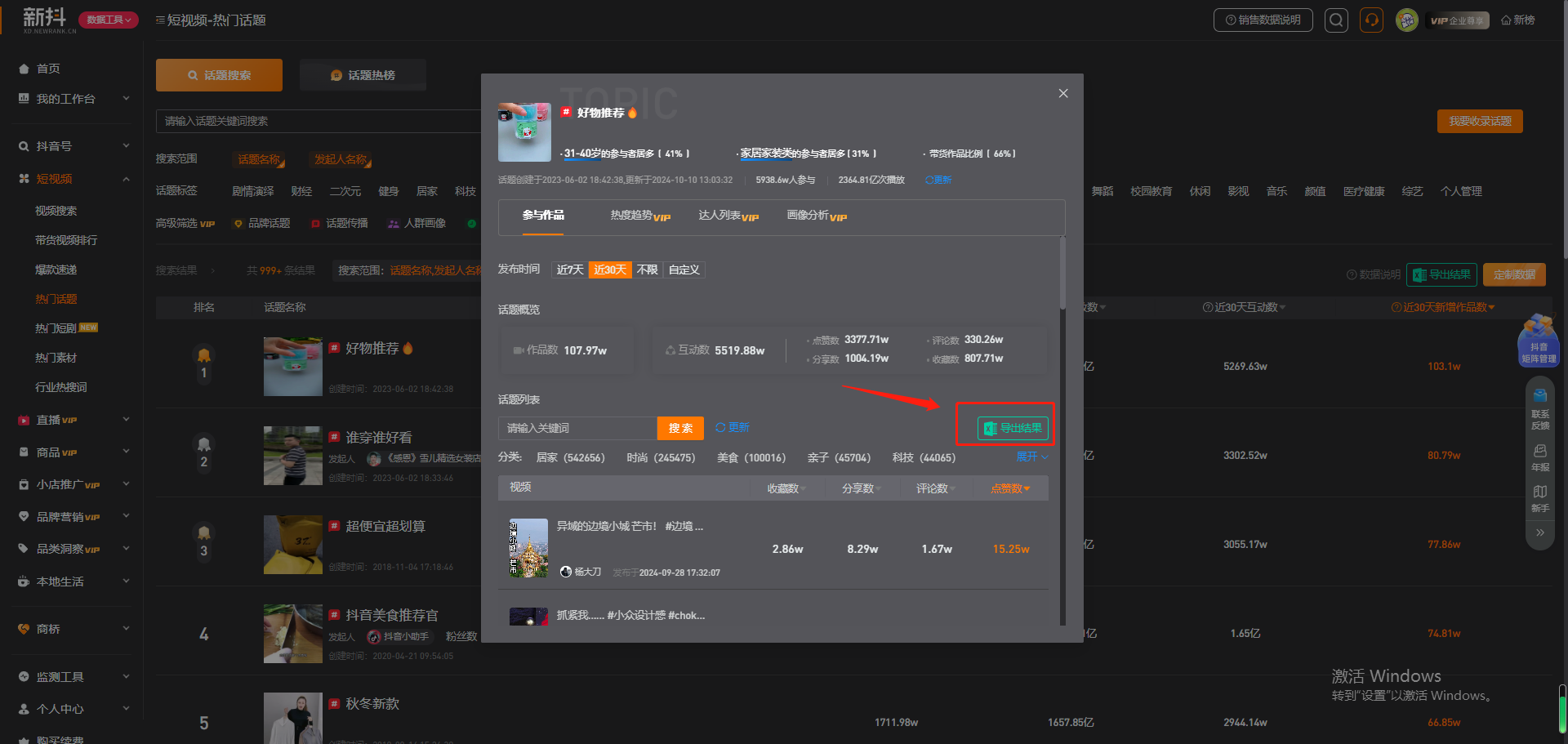Sort dialog videos by 点赞数
Viewport: 1568px width, 744px height.
coord(1010,488)
